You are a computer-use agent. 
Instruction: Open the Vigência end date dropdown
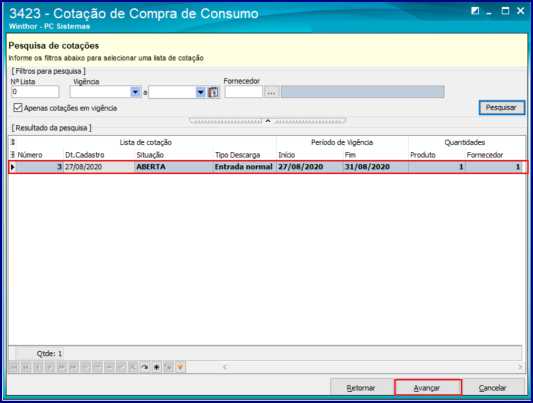coord(201,92)
